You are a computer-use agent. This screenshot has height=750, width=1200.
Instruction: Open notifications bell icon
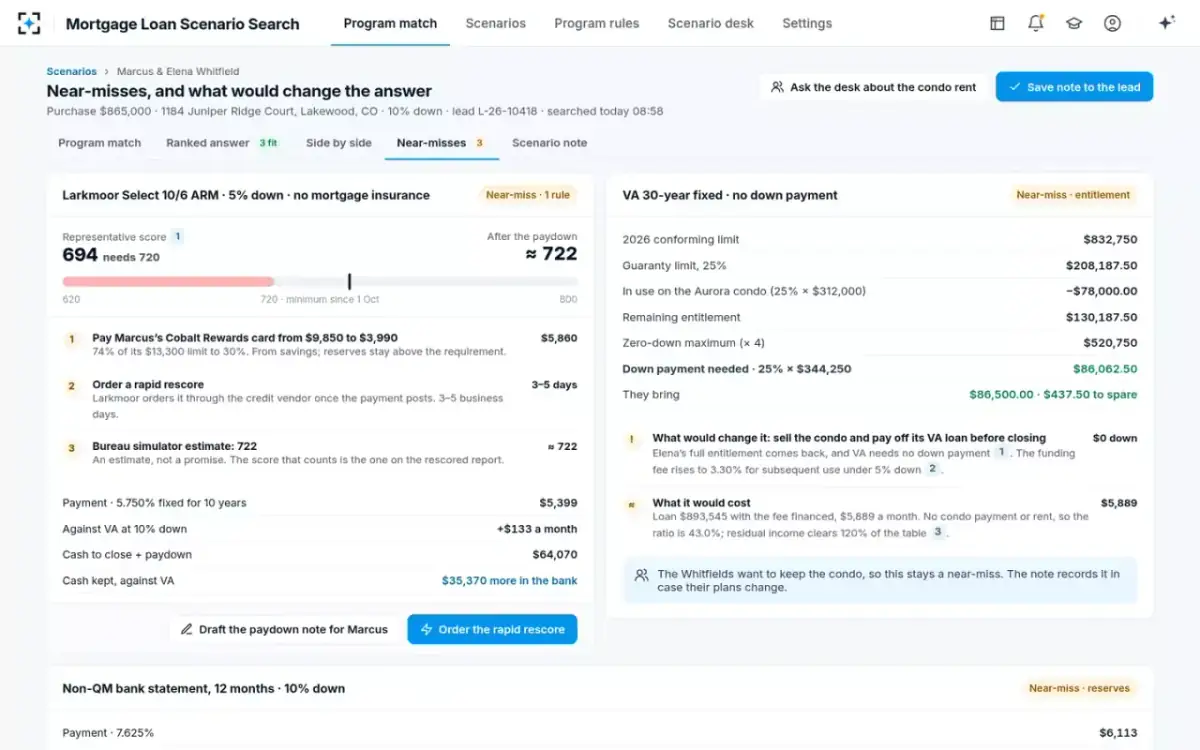1036,23
